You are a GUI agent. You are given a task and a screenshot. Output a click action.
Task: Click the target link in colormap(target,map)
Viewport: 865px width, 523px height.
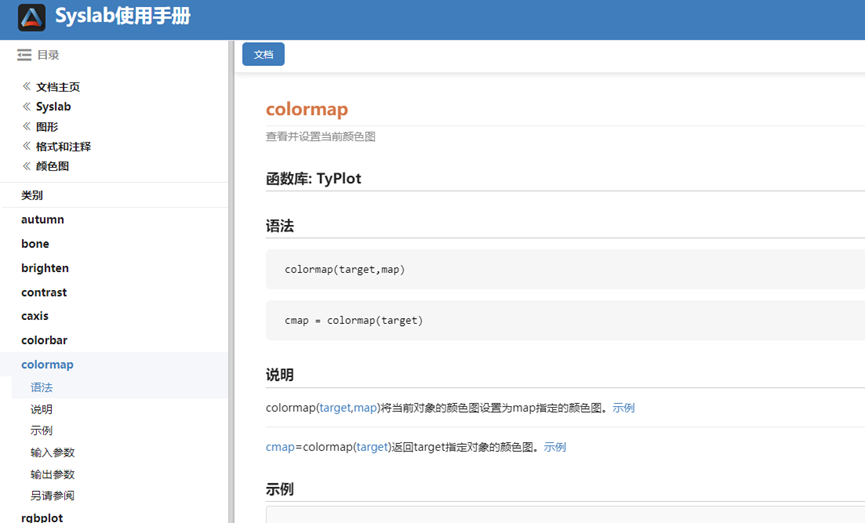point(335,408)
